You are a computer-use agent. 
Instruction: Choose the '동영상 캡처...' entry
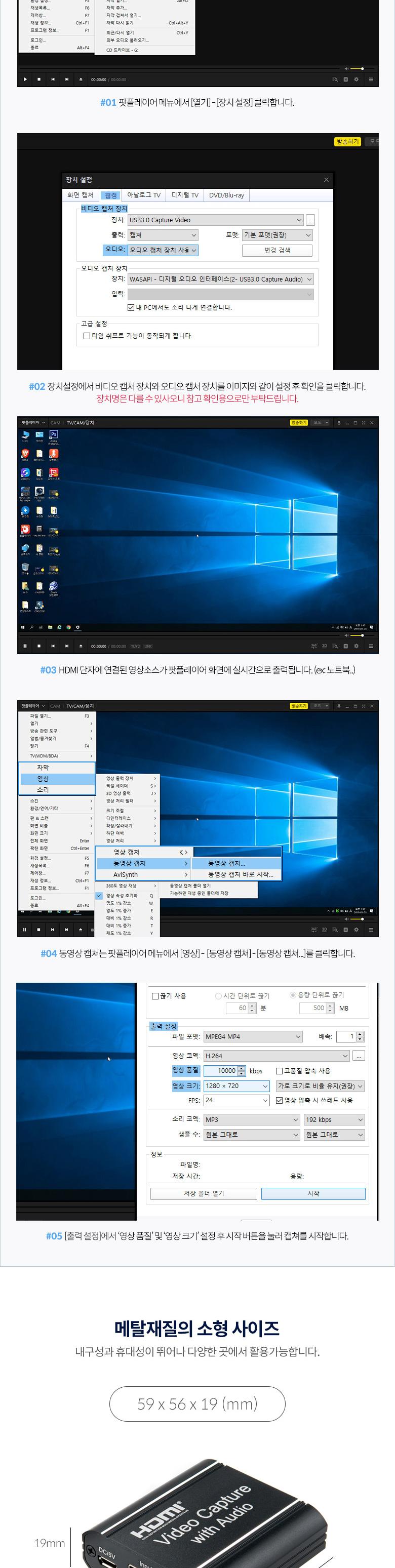[237, 863]
